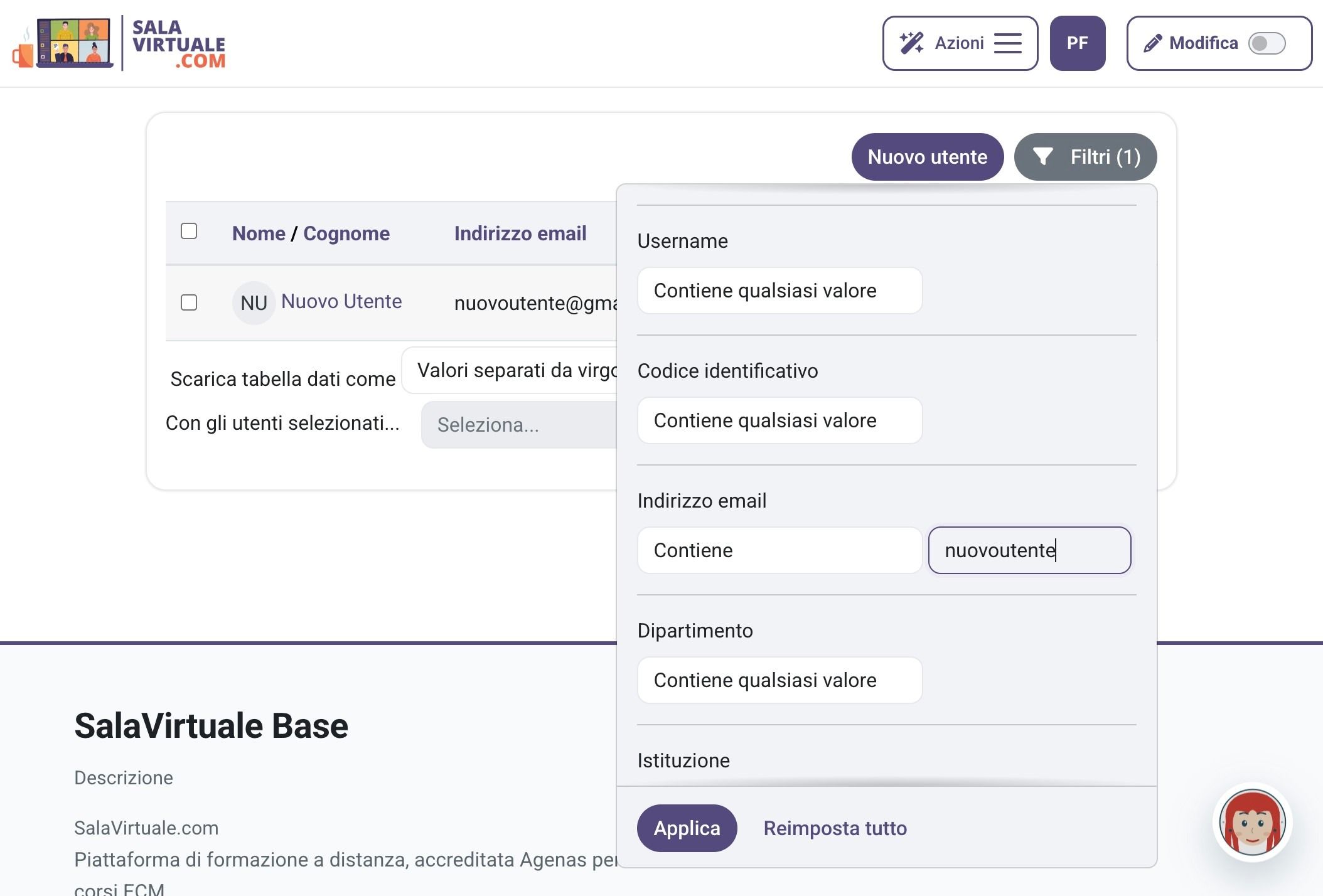This screenshot has height=896, width=1323.
Task: Open the Username filter condition dropdown
Action: [x=779, y=291]
